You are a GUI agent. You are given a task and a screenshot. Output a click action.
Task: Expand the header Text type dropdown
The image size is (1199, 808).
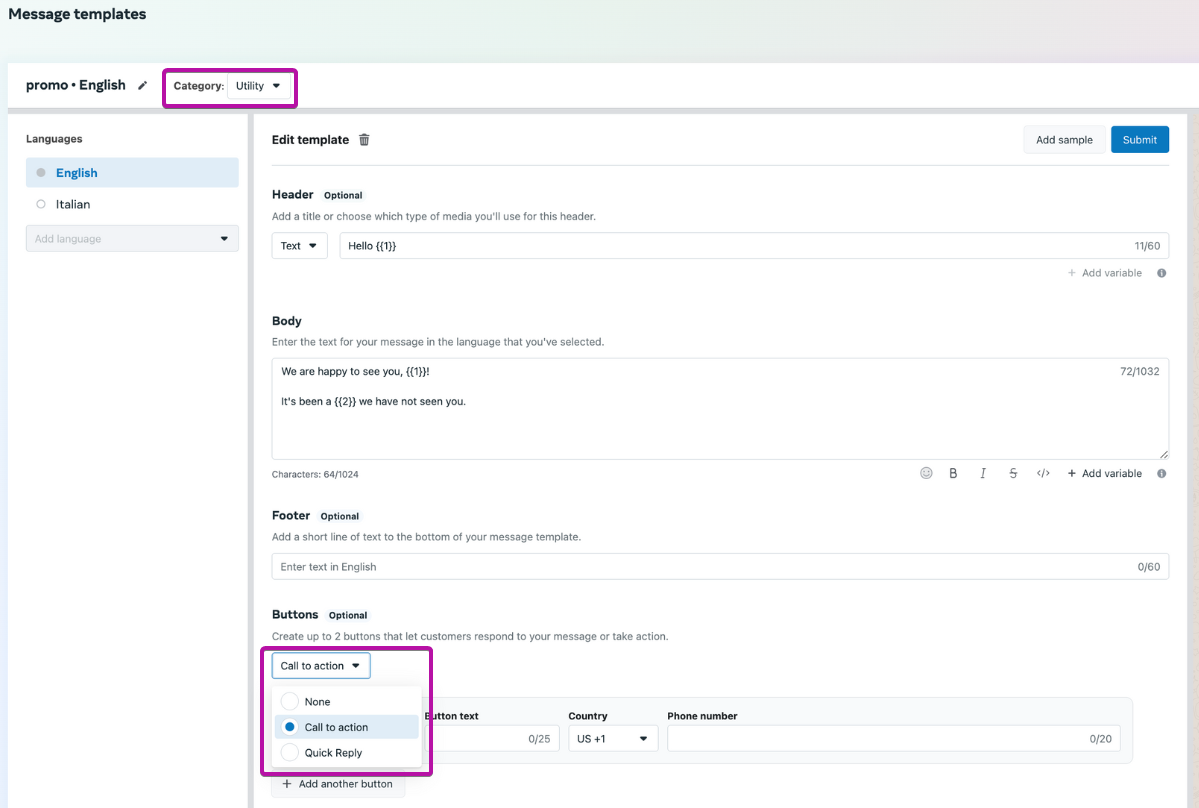coord(299,246)
